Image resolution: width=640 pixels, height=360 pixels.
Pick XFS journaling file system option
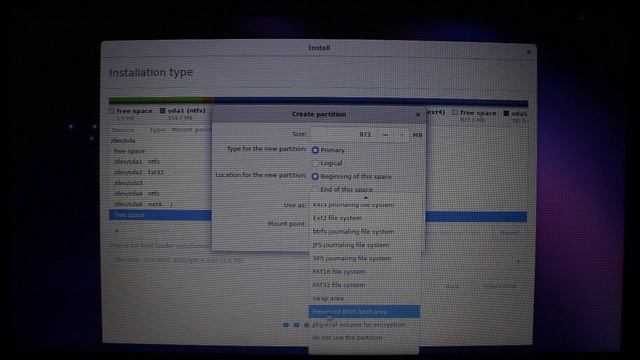[364, 258]
